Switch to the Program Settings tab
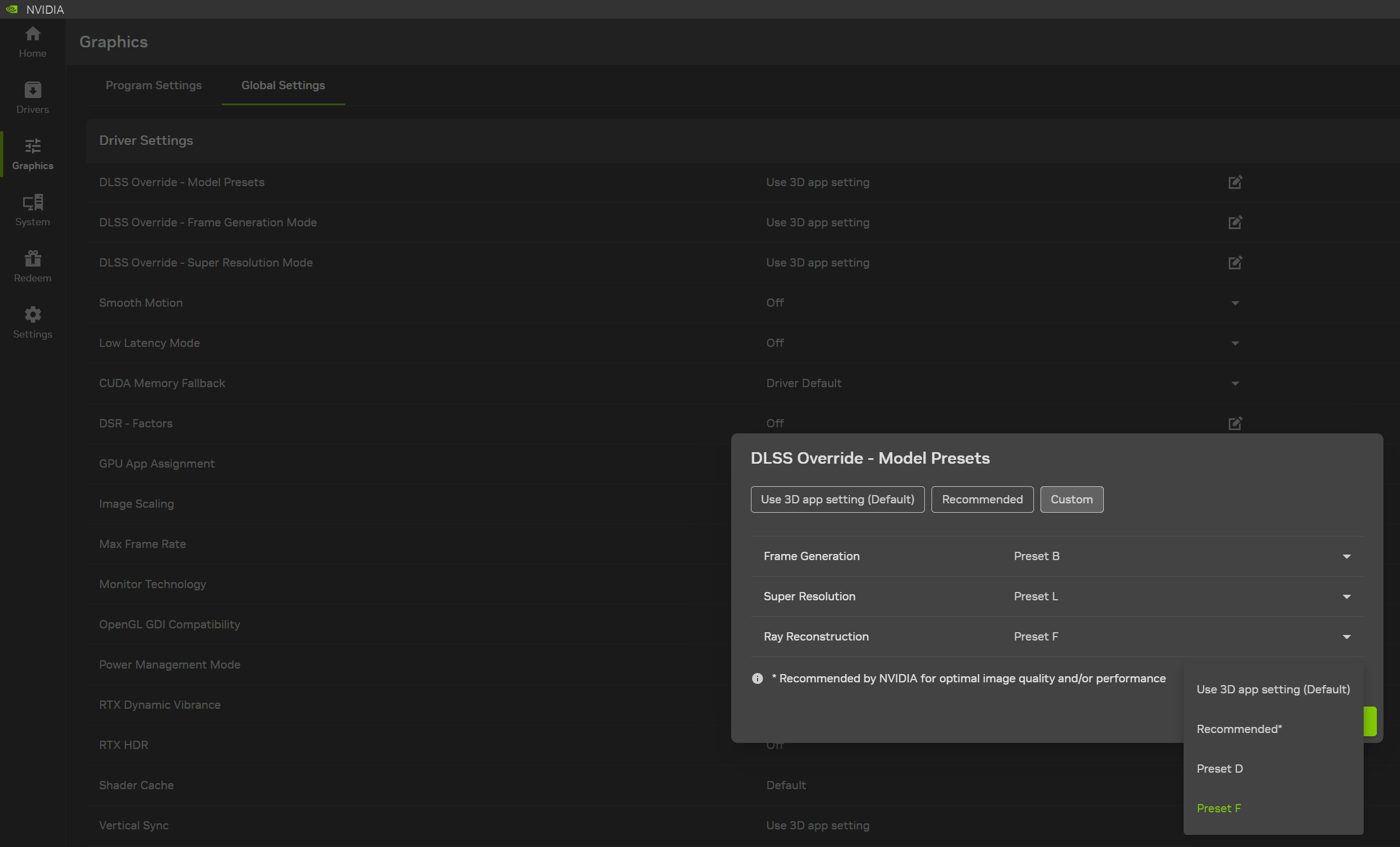1400x847 pixels. pyautogui.click(x=154, y=85)
